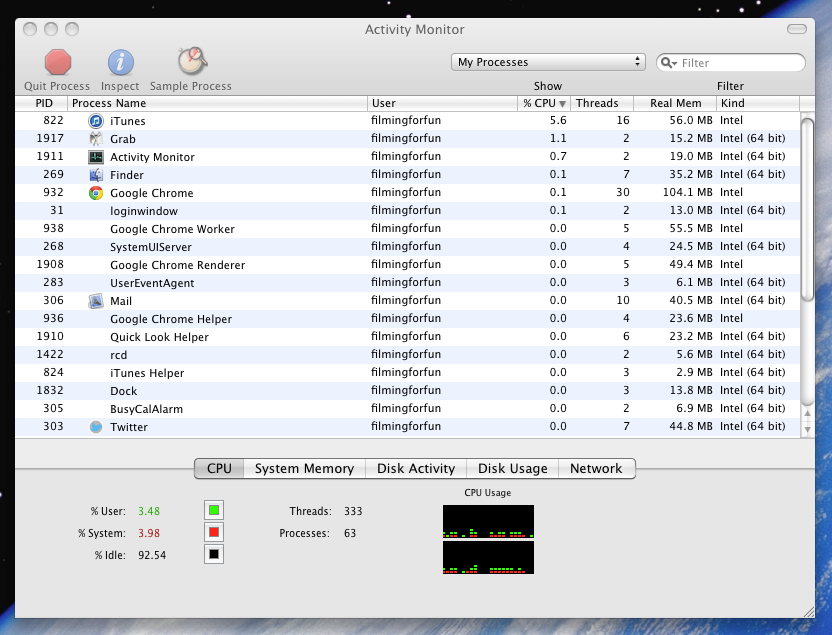Click the Threads count 333

click(x=353, y=511)
